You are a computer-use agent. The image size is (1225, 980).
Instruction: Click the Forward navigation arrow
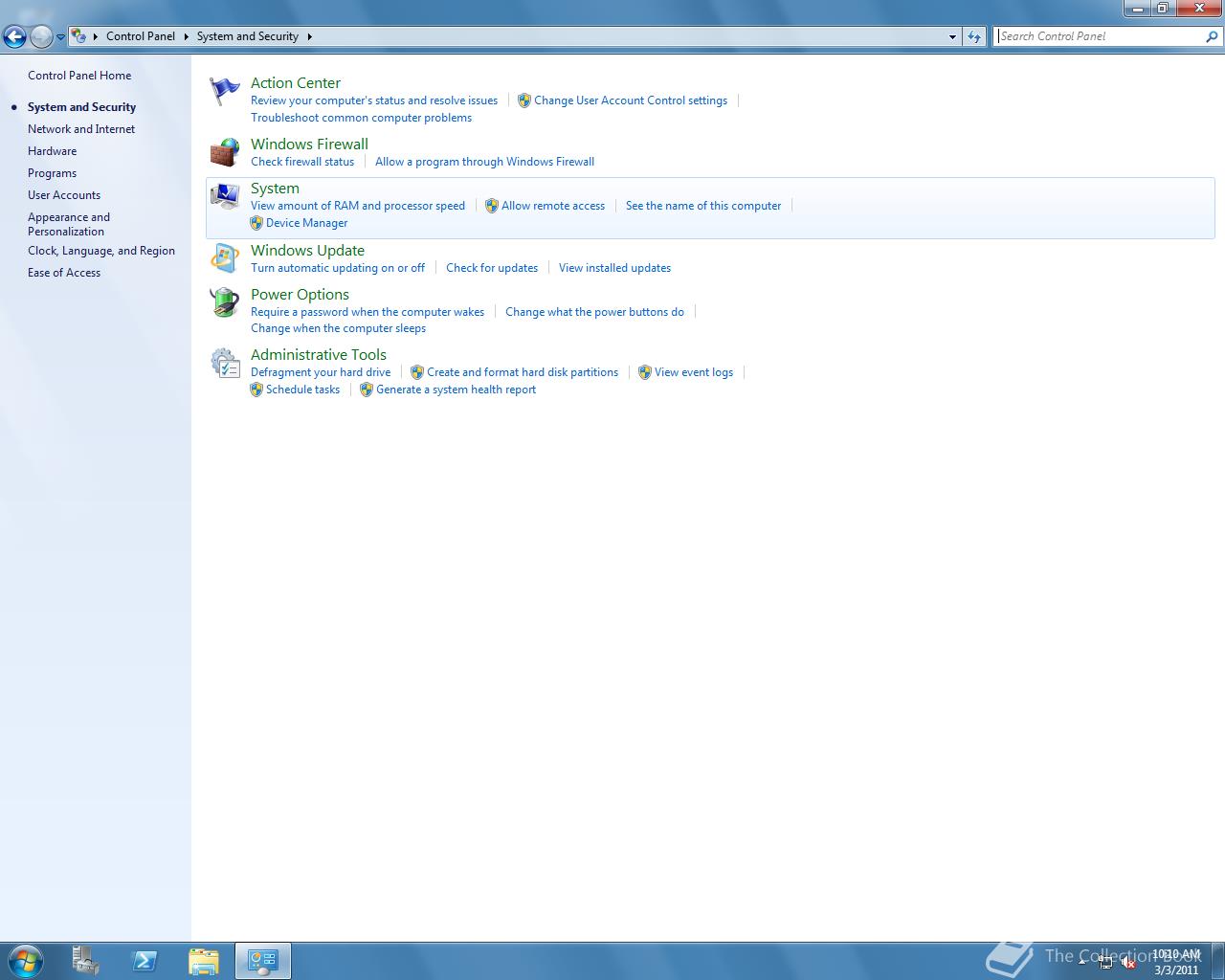[x=41, y=36]
